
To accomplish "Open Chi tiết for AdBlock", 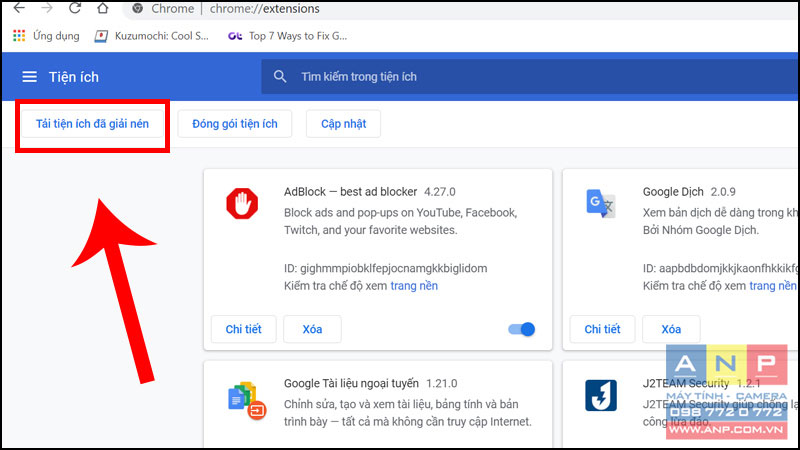I will coord(243,329).
